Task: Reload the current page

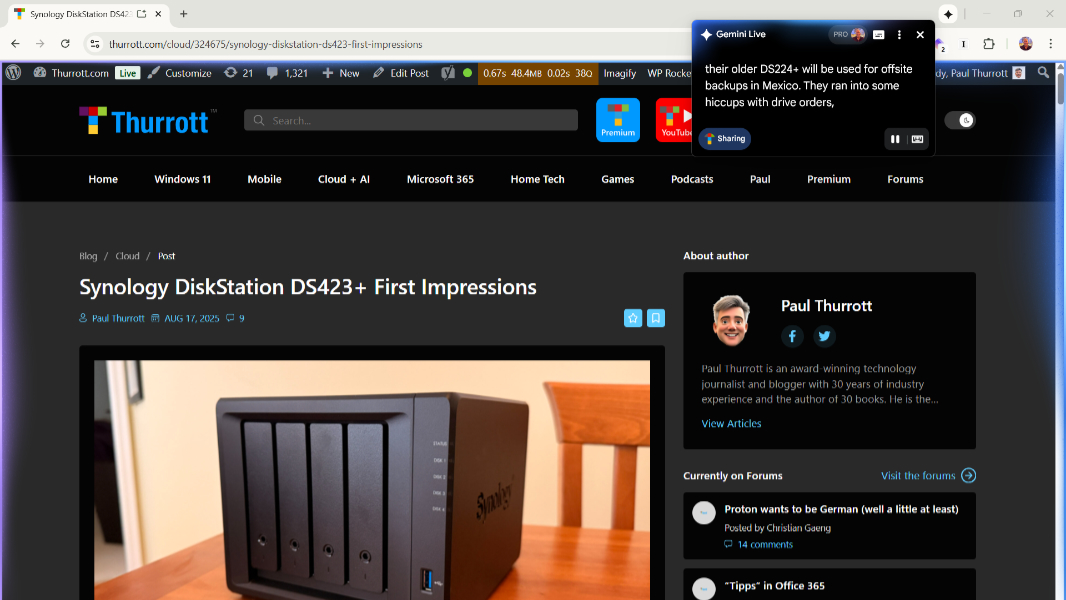Action: tap(65, 44)
